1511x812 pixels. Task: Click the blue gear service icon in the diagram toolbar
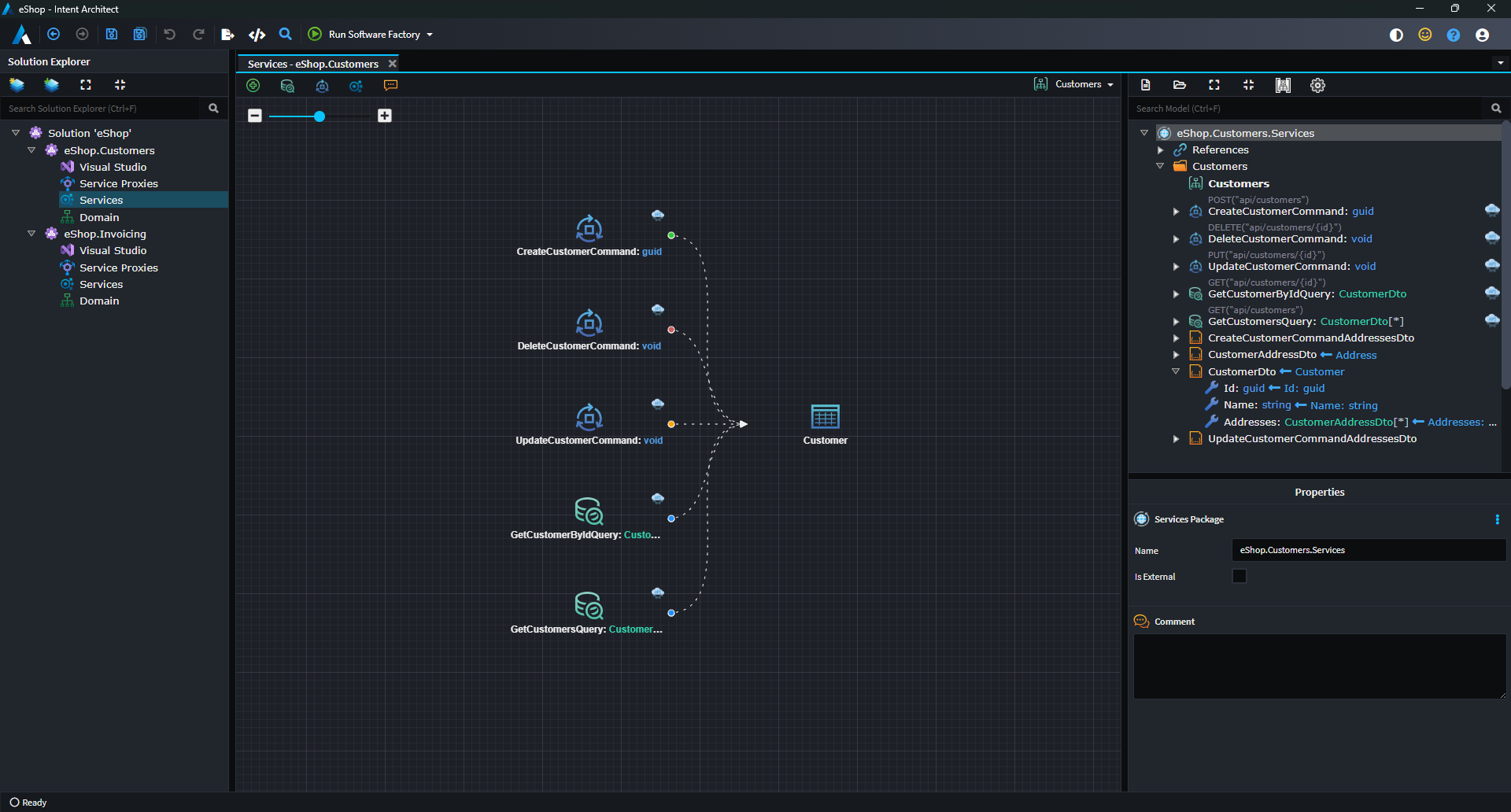[356, 86]
